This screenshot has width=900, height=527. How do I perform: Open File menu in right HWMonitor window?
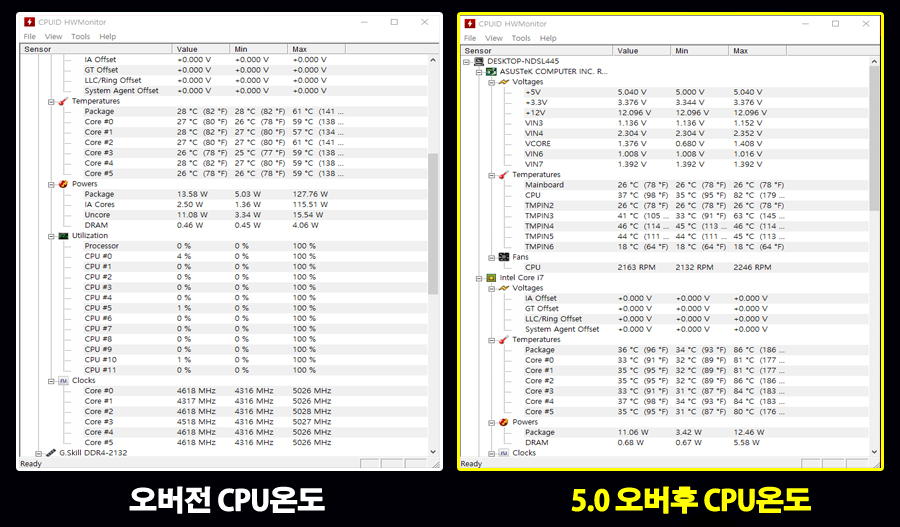coord(470,38)
